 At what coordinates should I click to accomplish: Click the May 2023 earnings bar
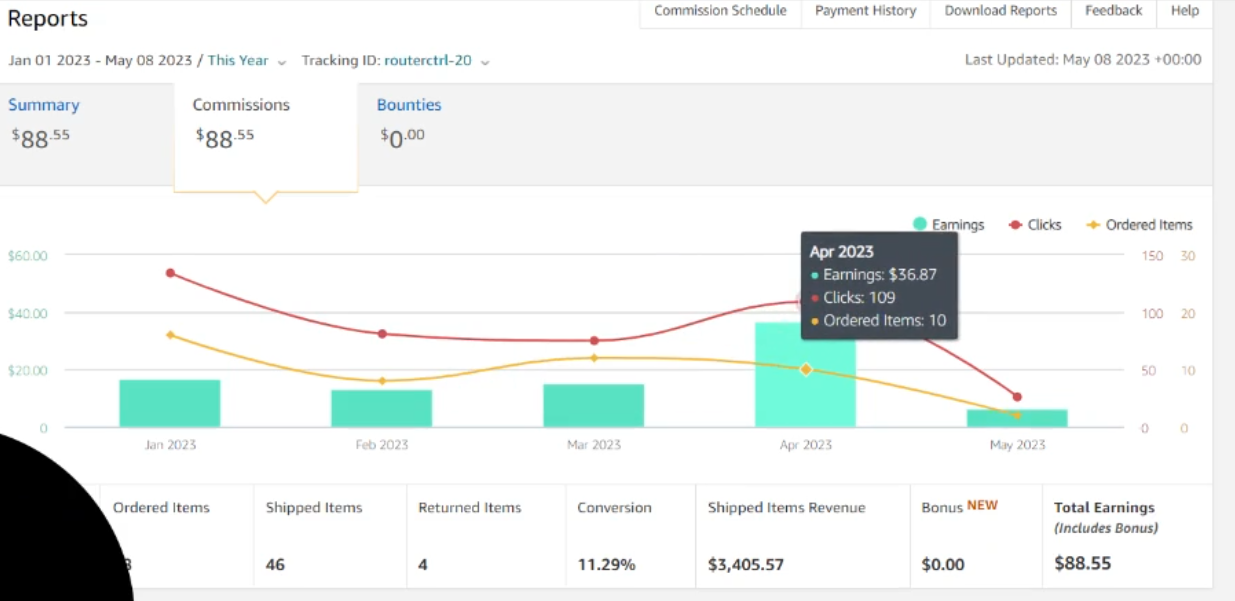1017,419
